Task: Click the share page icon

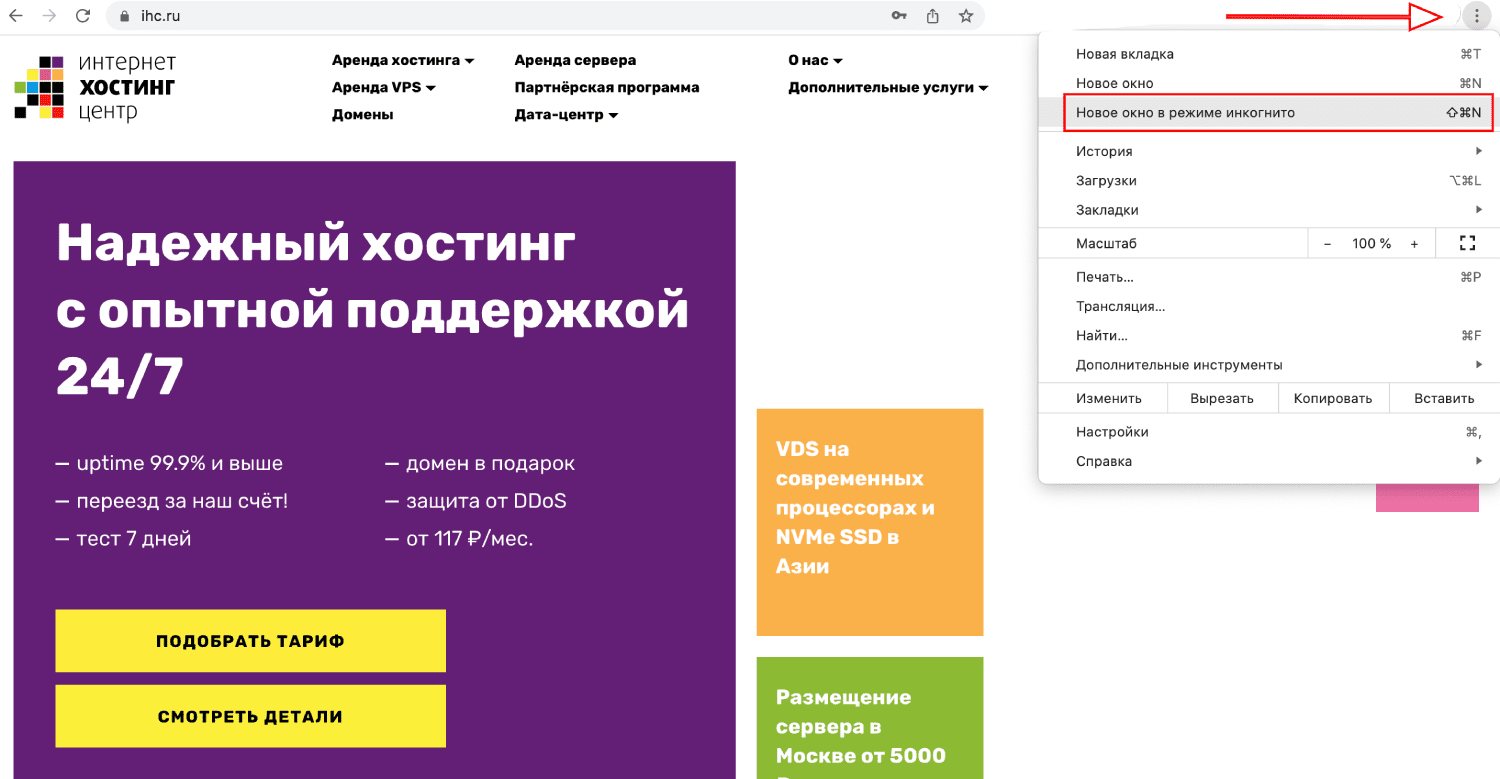Action: [932, 16]
